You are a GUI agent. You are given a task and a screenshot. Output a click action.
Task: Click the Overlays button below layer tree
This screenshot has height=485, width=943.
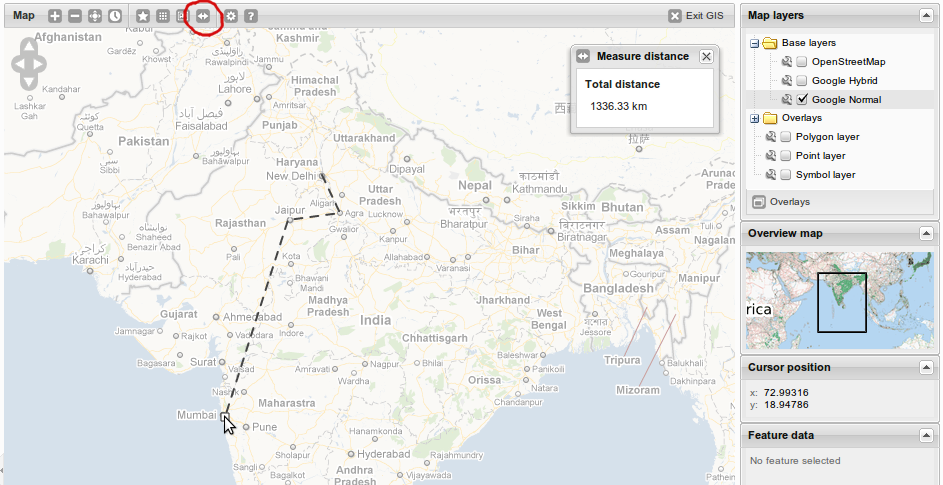click(x=781, y=202)
